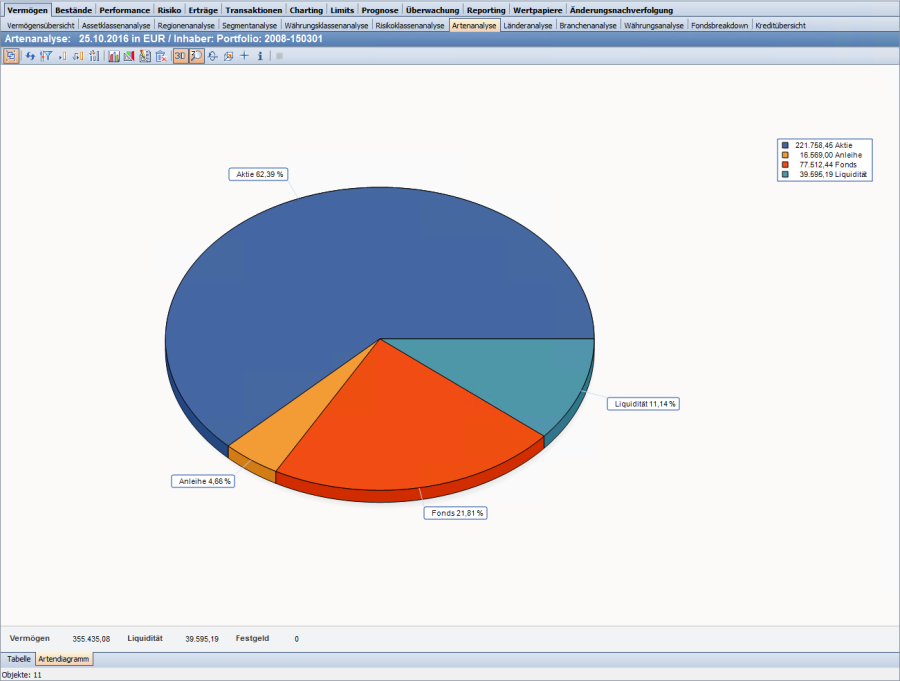The height and width of the screenshot is (681, 900).
Task: Toggle the magnifier zoom button
Action: [197, 56]
